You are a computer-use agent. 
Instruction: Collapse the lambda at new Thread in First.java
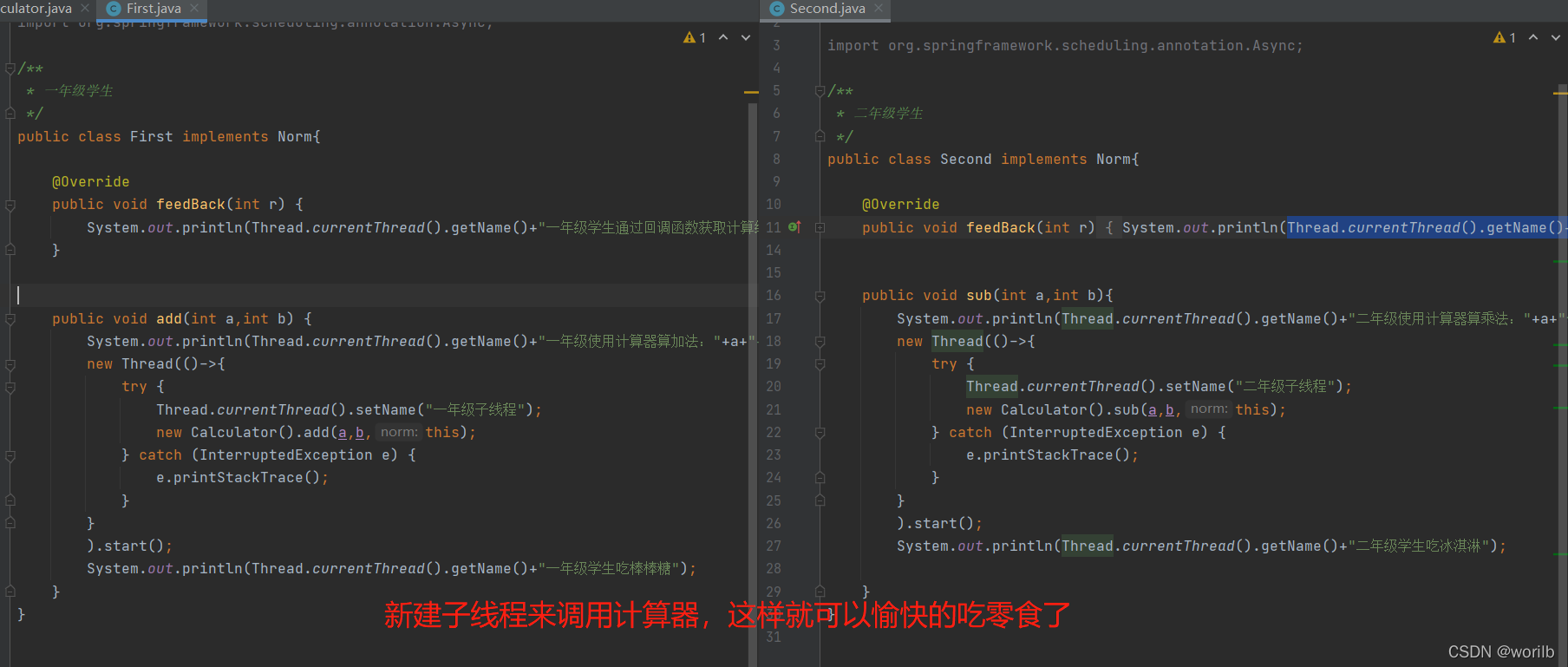[x=10, y=364]
